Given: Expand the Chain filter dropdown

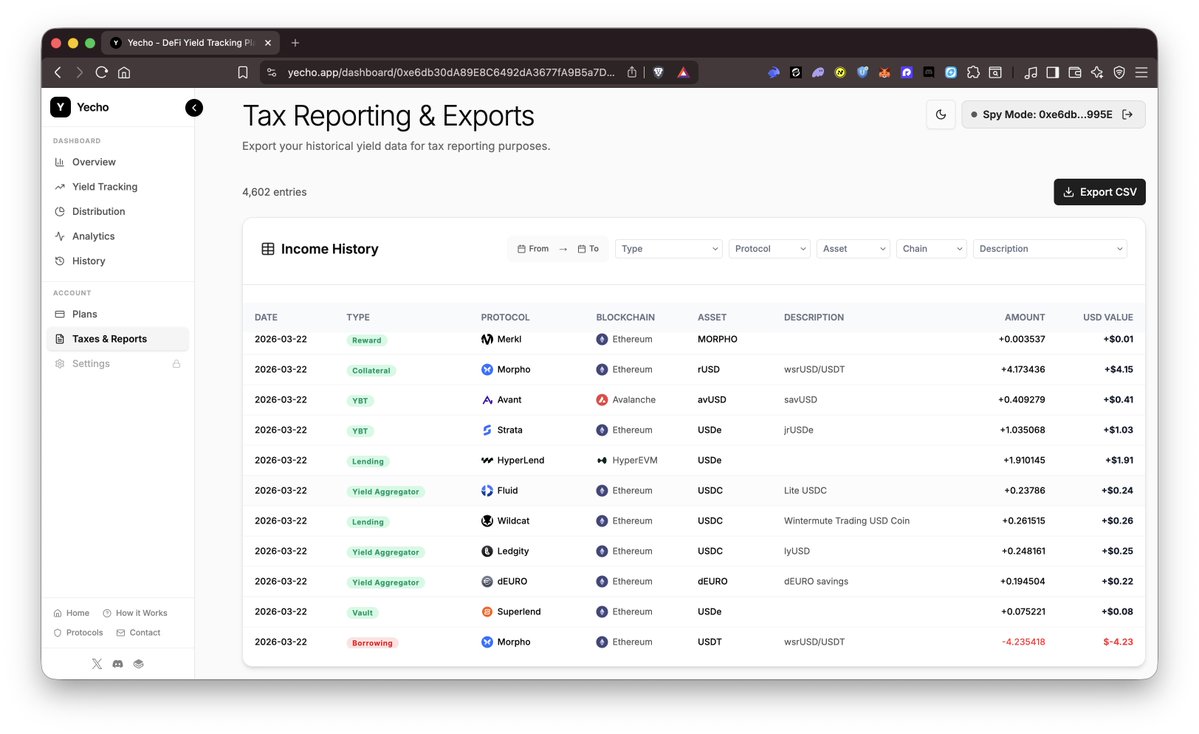Looking at the screenshot, I should [x=931, y=248].
